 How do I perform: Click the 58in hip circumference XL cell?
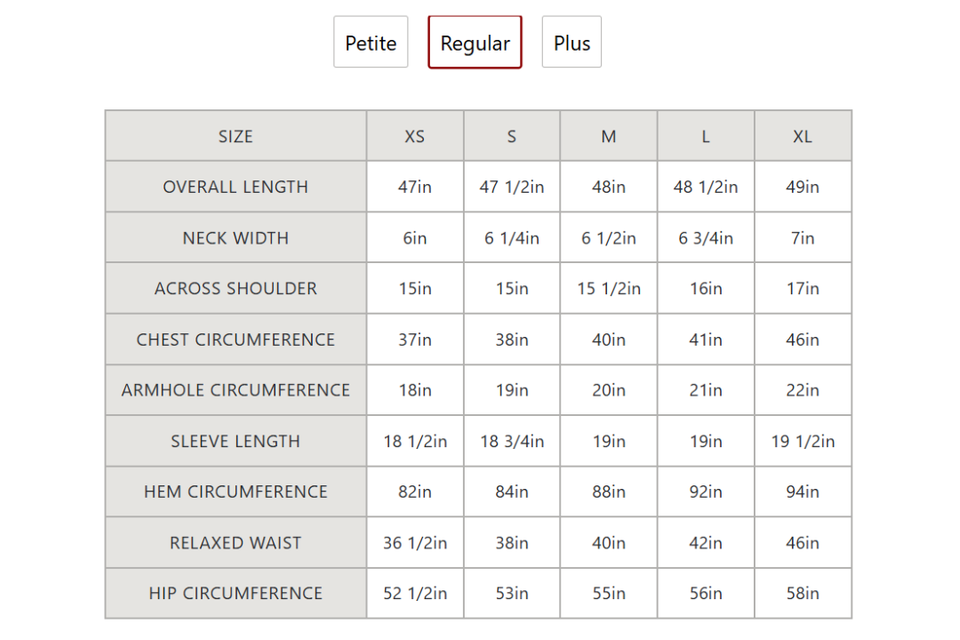point(803,593)
